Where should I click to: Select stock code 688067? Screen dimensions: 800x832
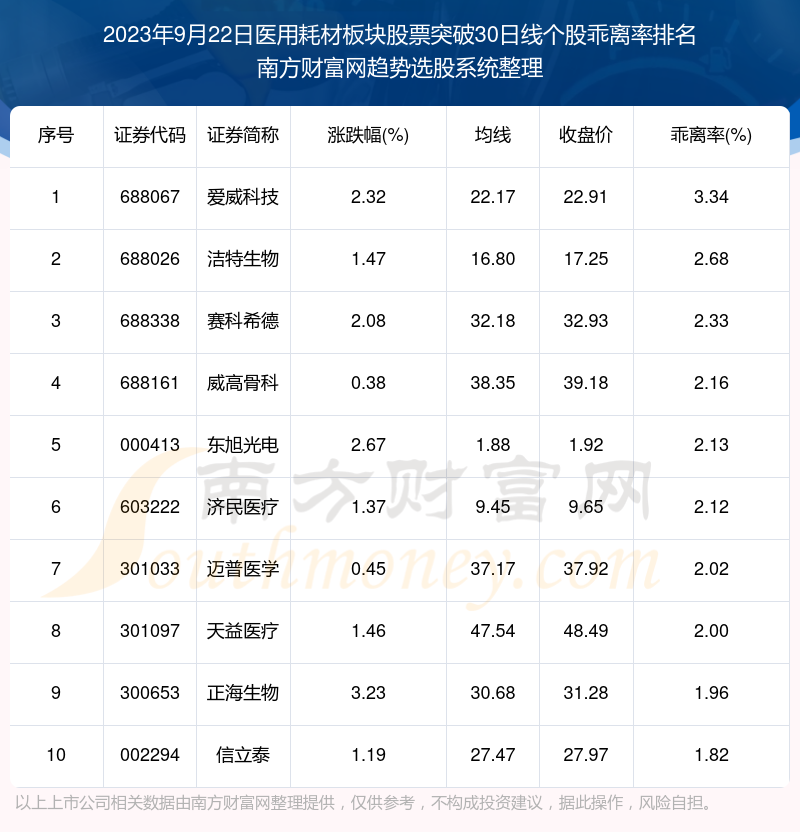150,197
